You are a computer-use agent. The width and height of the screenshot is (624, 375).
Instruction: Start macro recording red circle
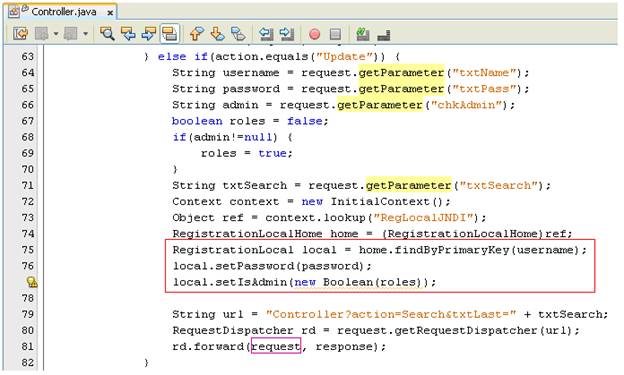pyautogui.click(x=314, y=34)
